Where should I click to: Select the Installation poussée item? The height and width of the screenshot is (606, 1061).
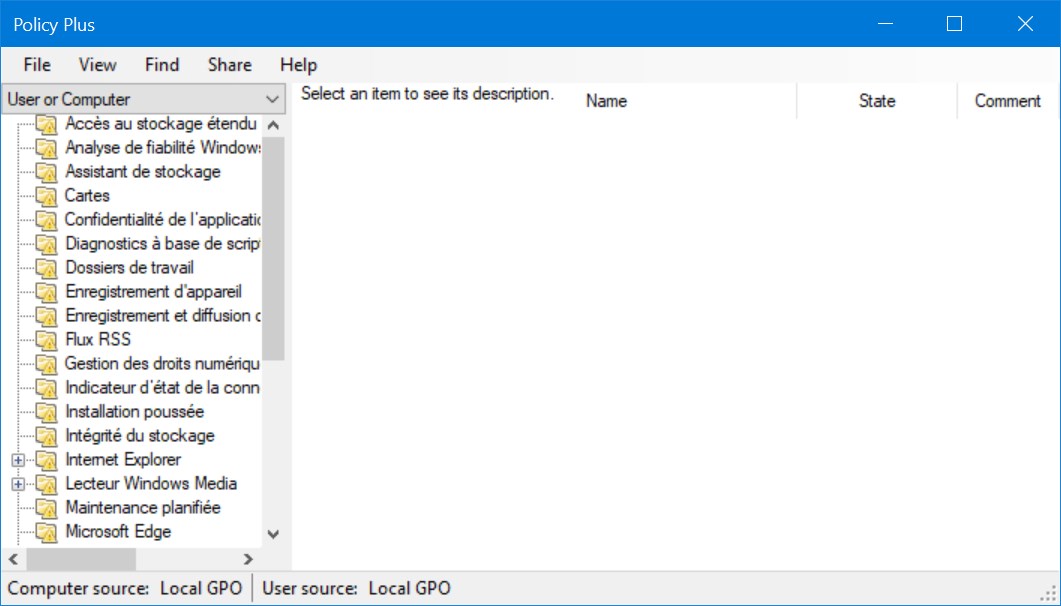(x=135, y=412)
